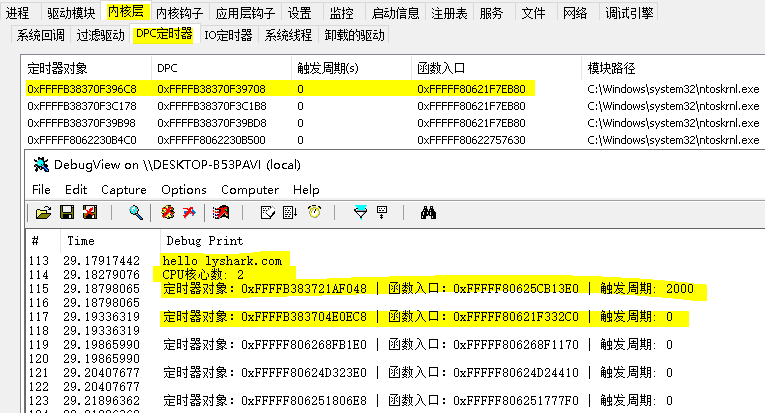
Task: Open the Edit menu in DebugView
Action: click(76, 190)
